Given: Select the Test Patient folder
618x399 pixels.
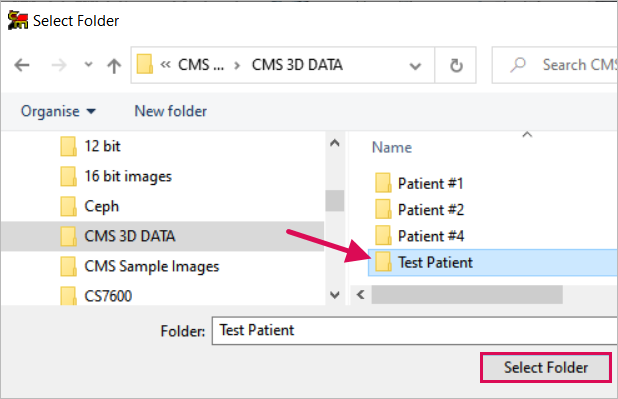Looking at the screenshot, I should pyautogui.click(x=493, y=263).
